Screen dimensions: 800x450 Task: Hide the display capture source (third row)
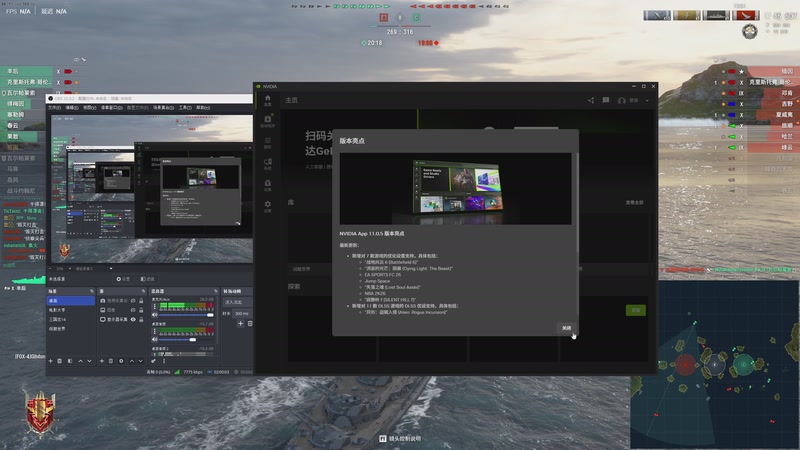point(133,319)
